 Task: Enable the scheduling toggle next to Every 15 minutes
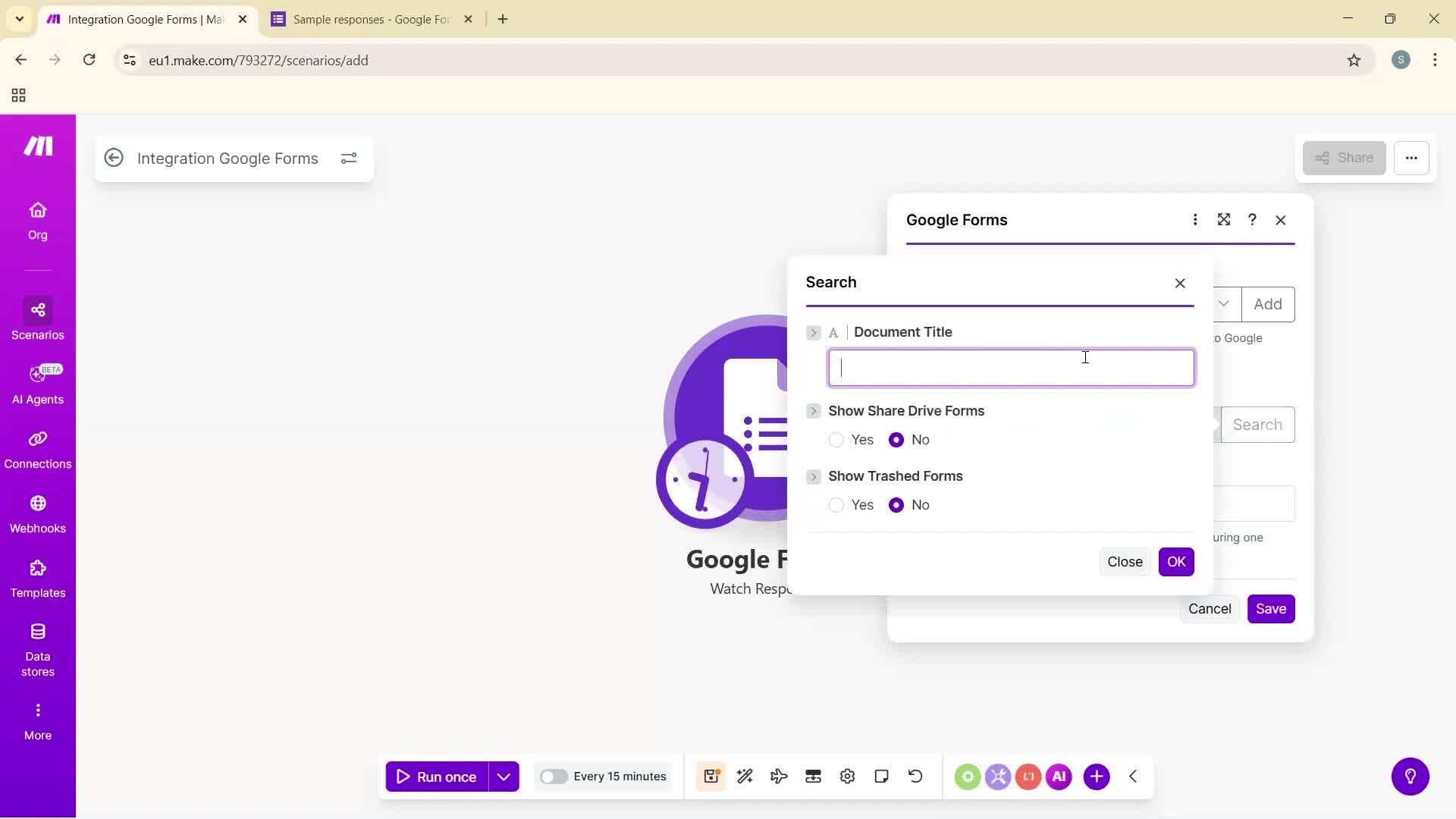(x=555, y=776)
